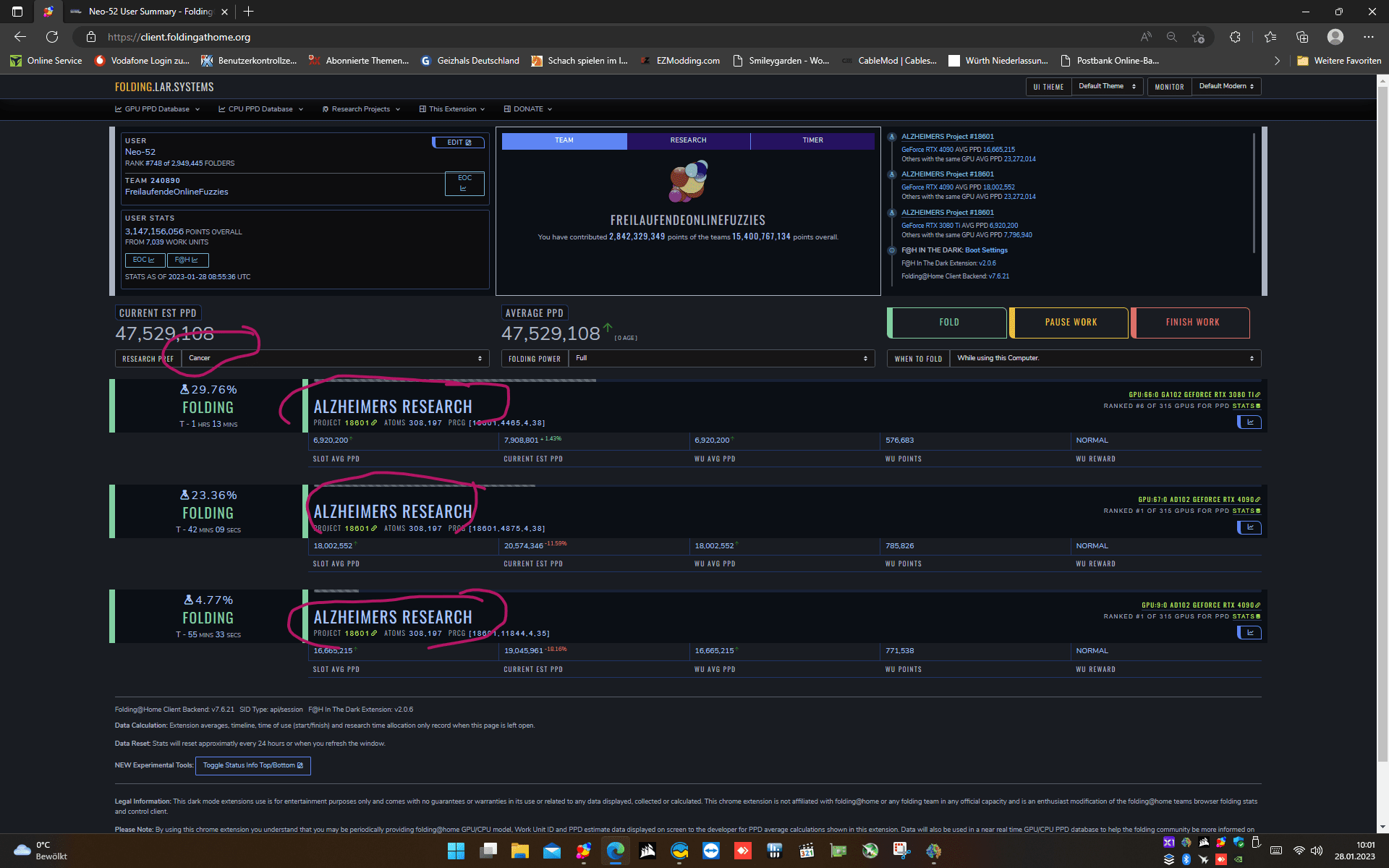Switch to the TEAM tab
This screenshot has width=1389, height=868.
tap(564, 140)
